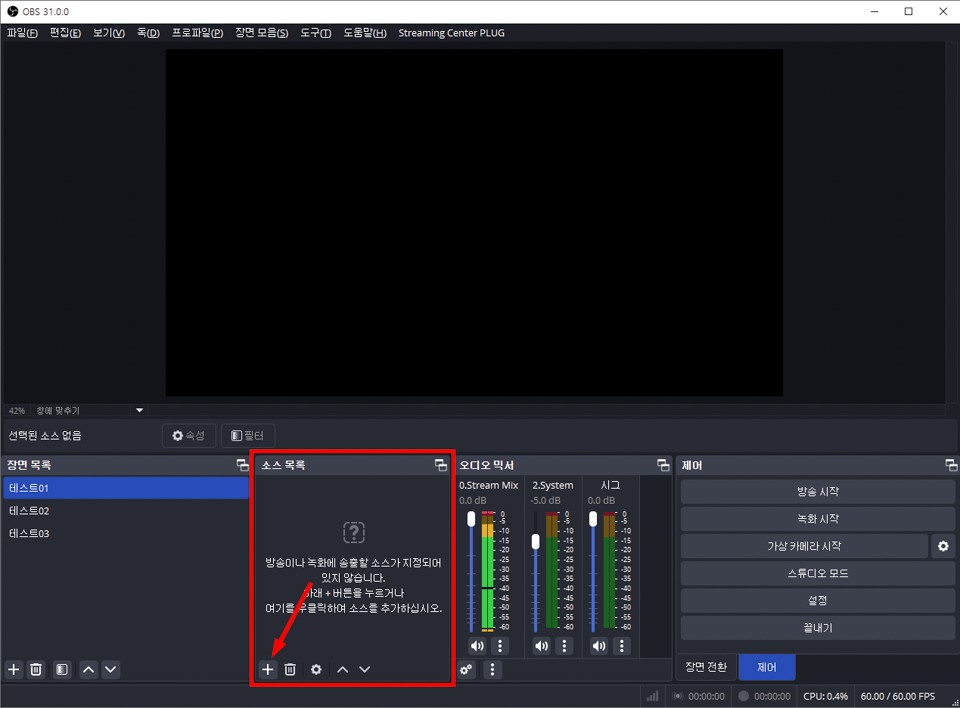The width and height of the screenshot is (960, 708).
Task: Select the 테스트02 scene
Action: [30, 511]
